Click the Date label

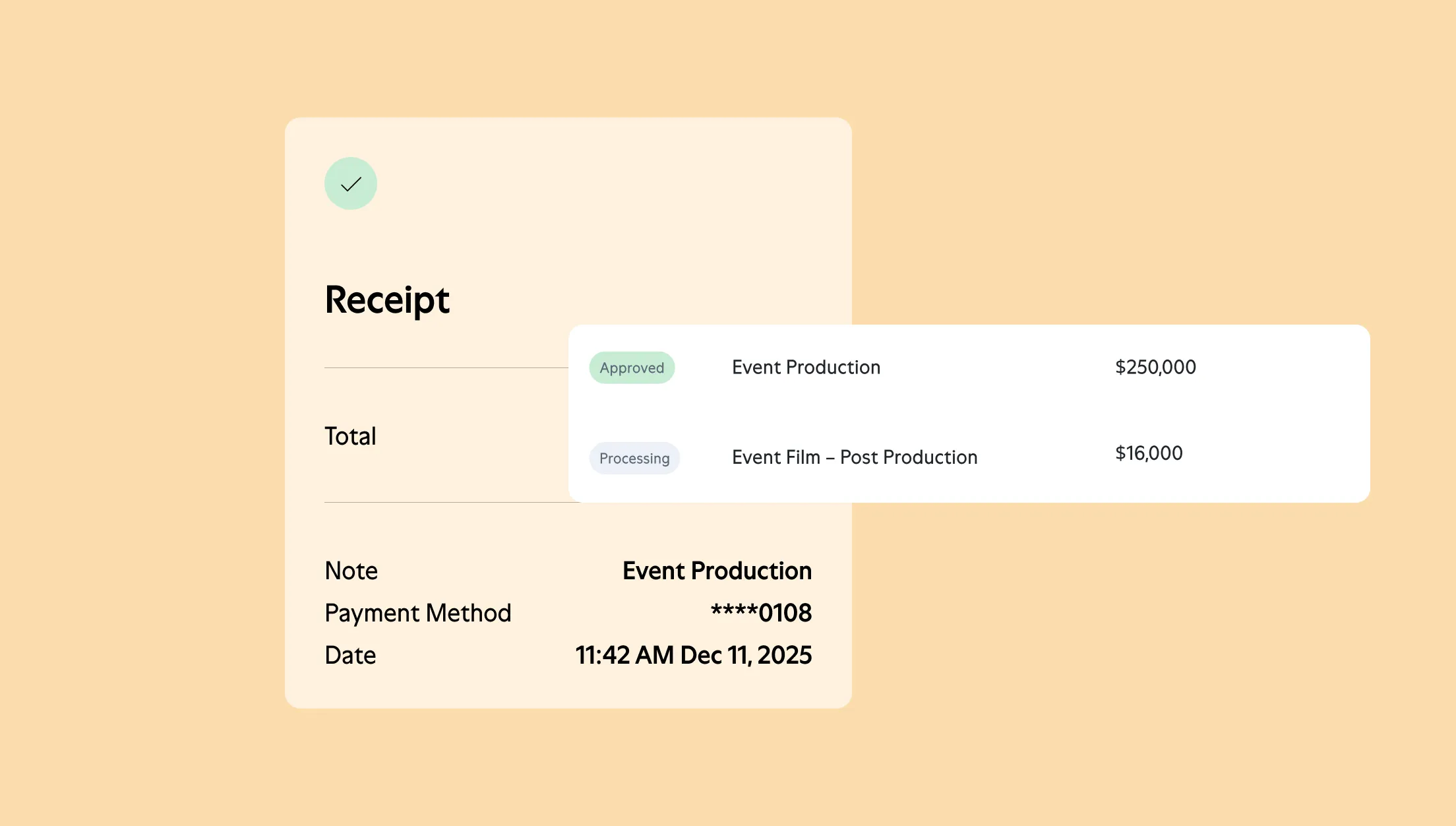pyautogui.click(x=350, y=655)
